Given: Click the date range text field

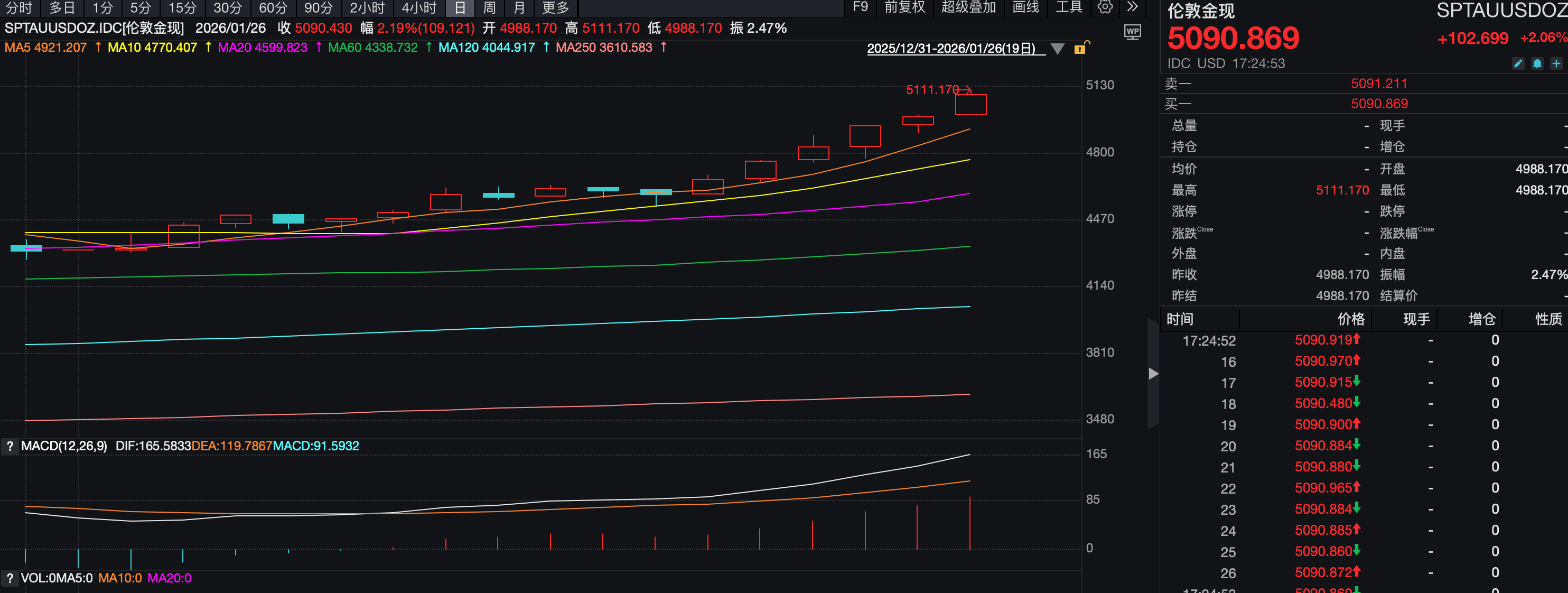Looking at the screenshot, I should 951,49.
